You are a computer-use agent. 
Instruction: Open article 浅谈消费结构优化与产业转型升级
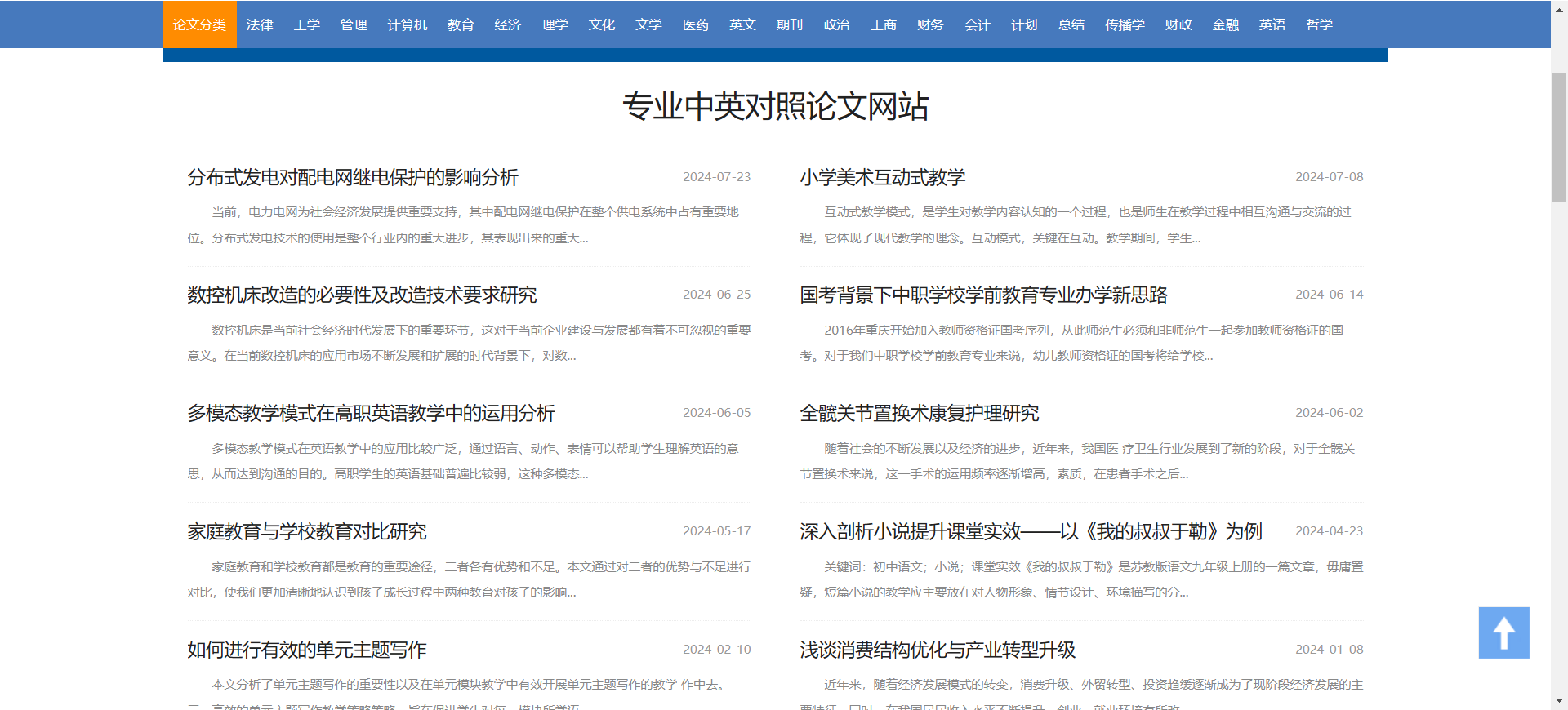pos(938,650)
